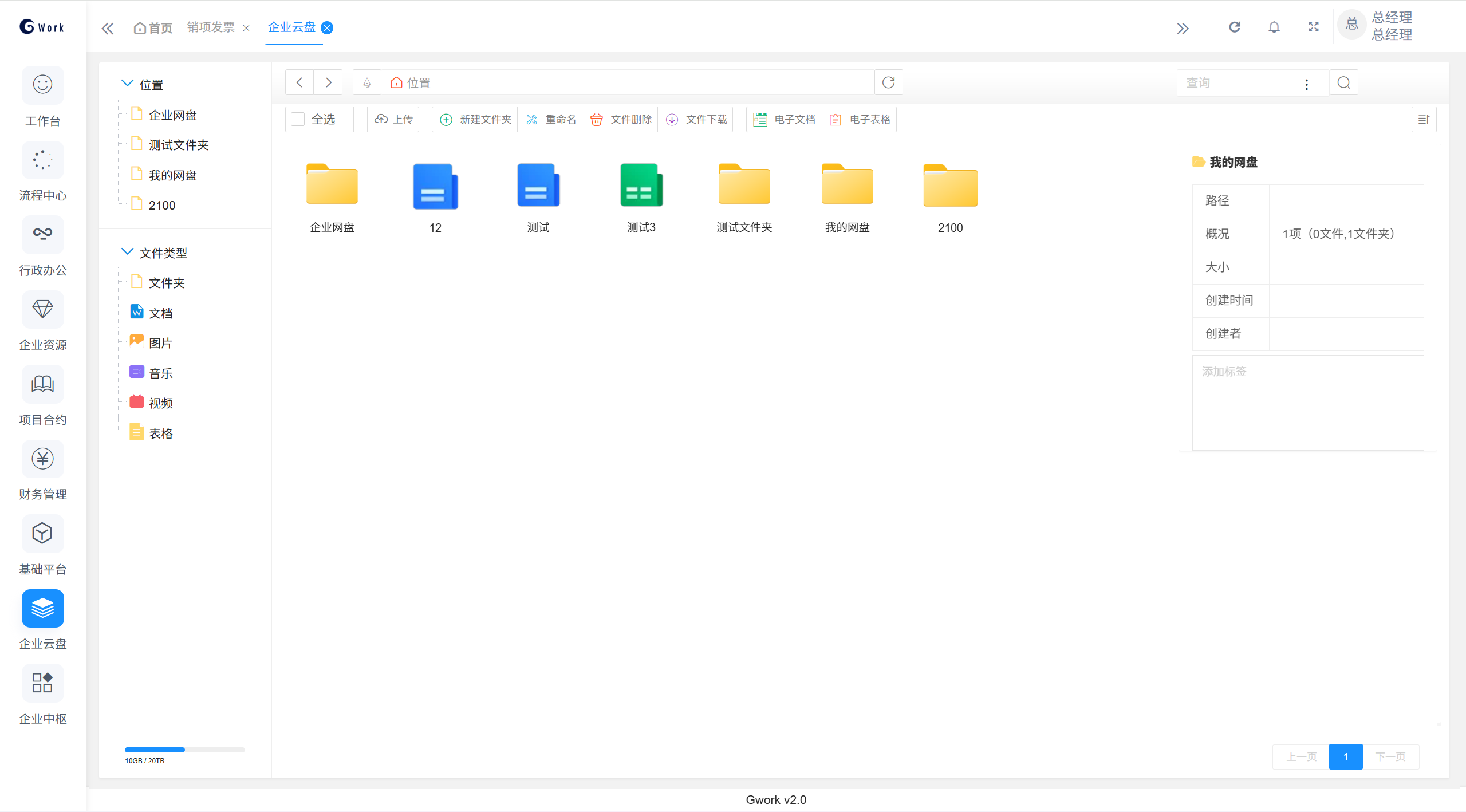This screenshot has height=812, width=1466.
Task: Open the 财务管理 sidebar icon
Action: [x=42, y=459]
